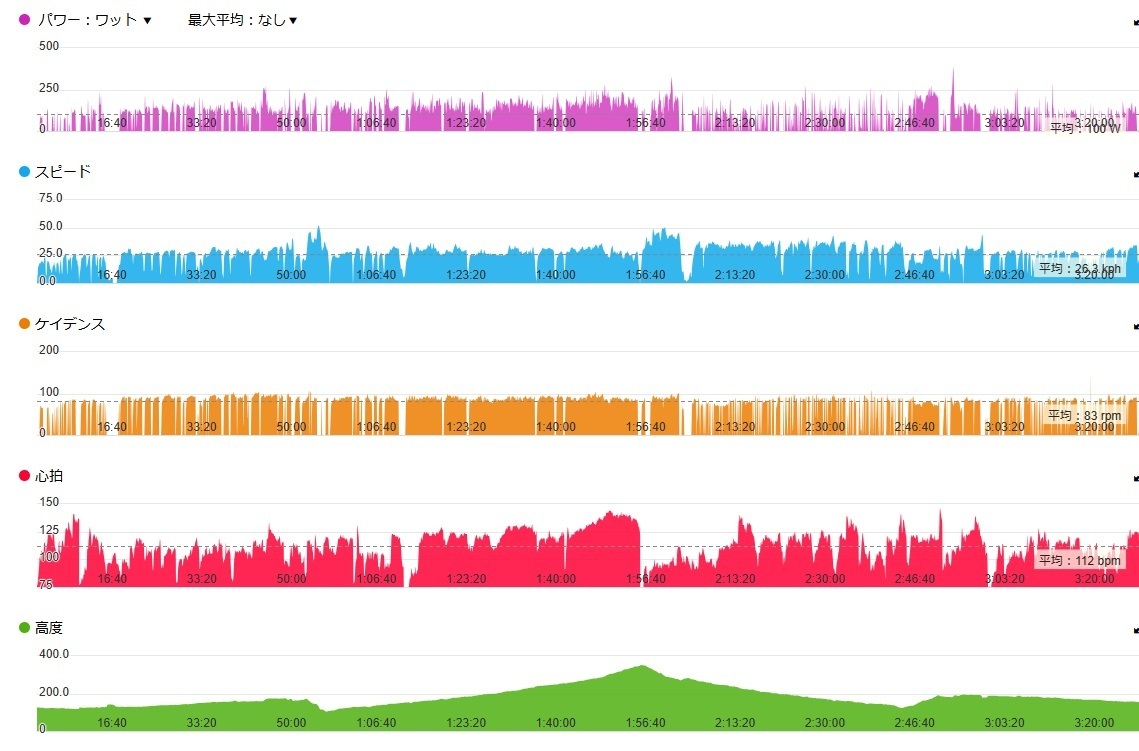Click the 平均：112 bpm label
Viewport: 1139px width, 751px height.
click(1079, 560)
